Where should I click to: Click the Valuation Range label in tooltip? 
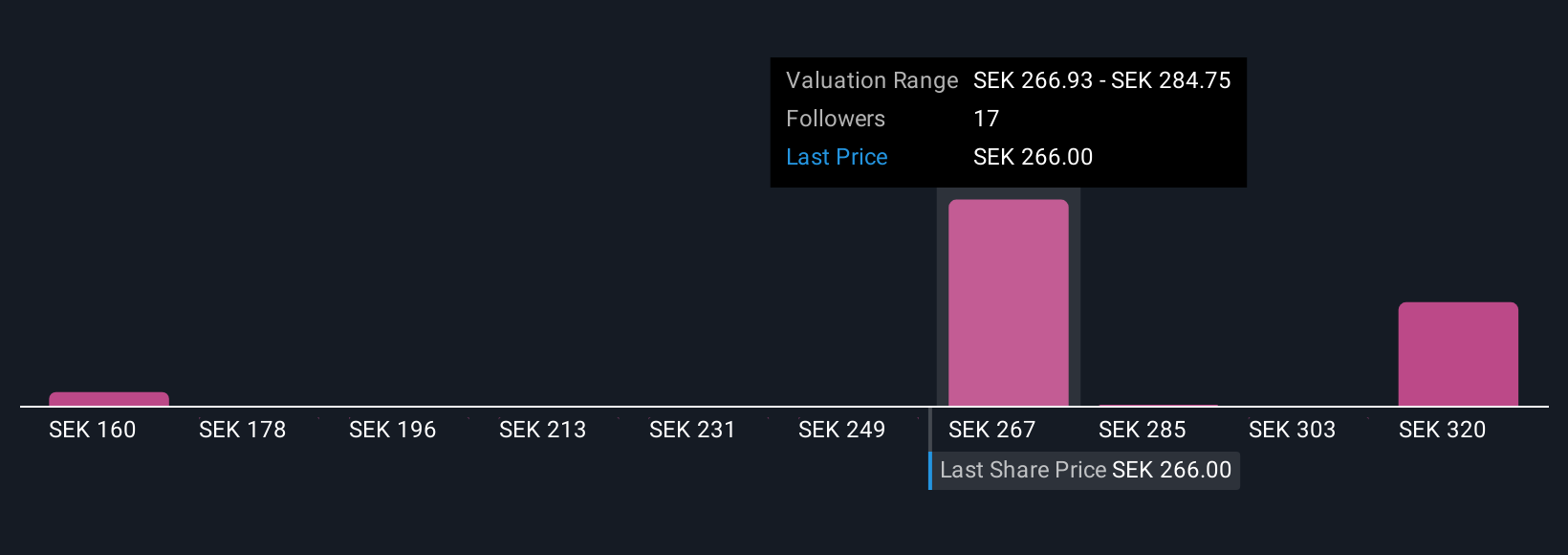pos(872,80)
